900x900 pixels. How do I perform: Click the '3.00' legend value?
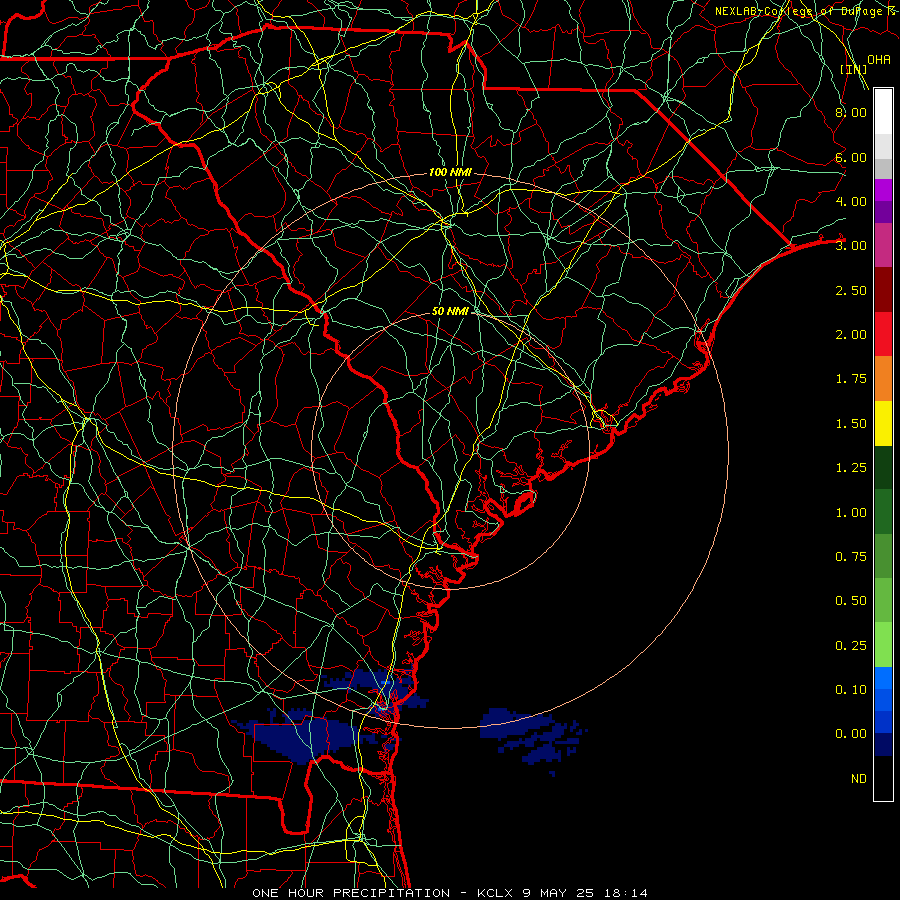click(851, 246)
